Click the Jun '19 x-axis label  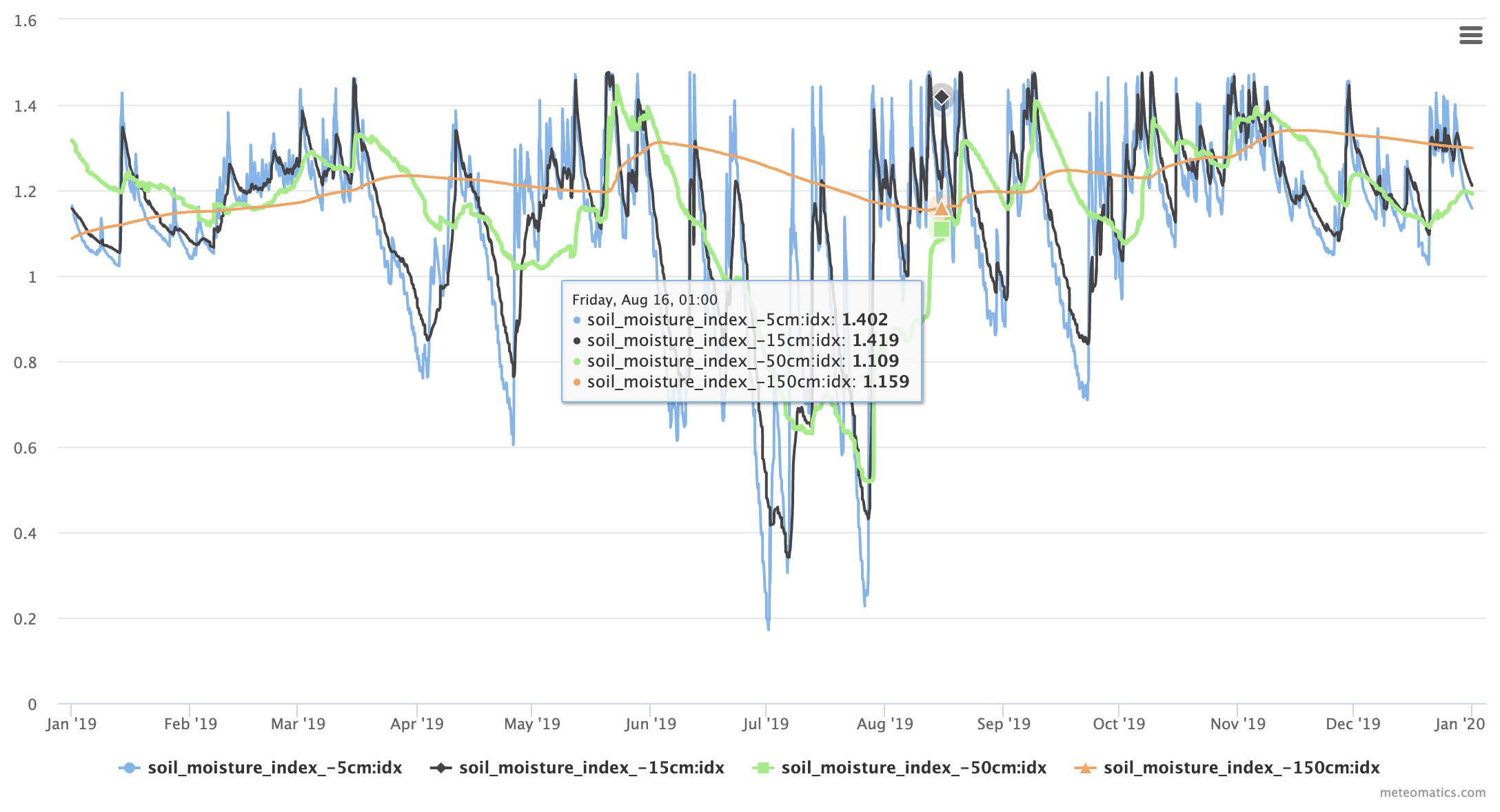tap(650, 724)
